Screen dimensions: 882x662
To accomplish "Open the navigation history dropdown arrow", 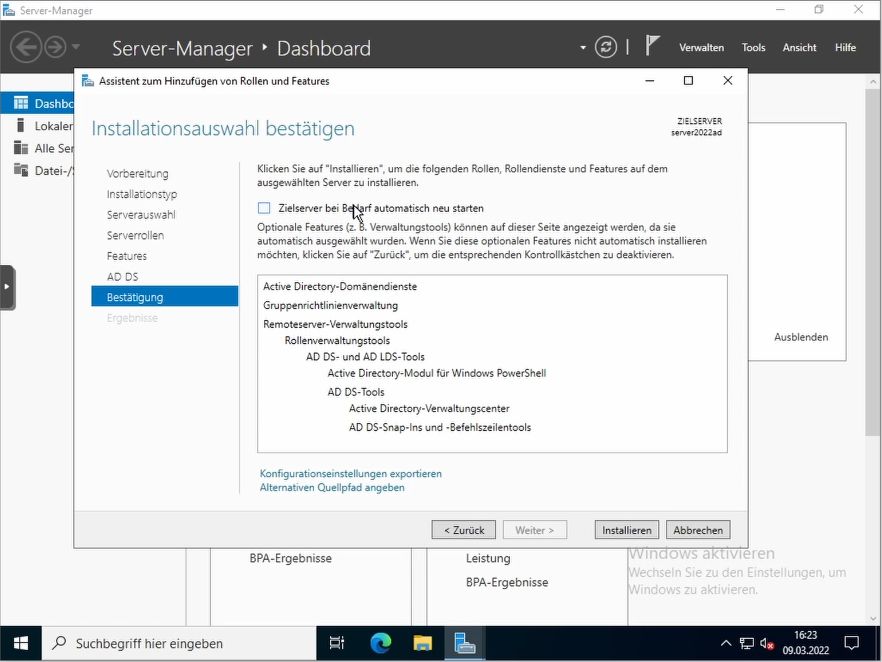I will [x=76, y=47].
